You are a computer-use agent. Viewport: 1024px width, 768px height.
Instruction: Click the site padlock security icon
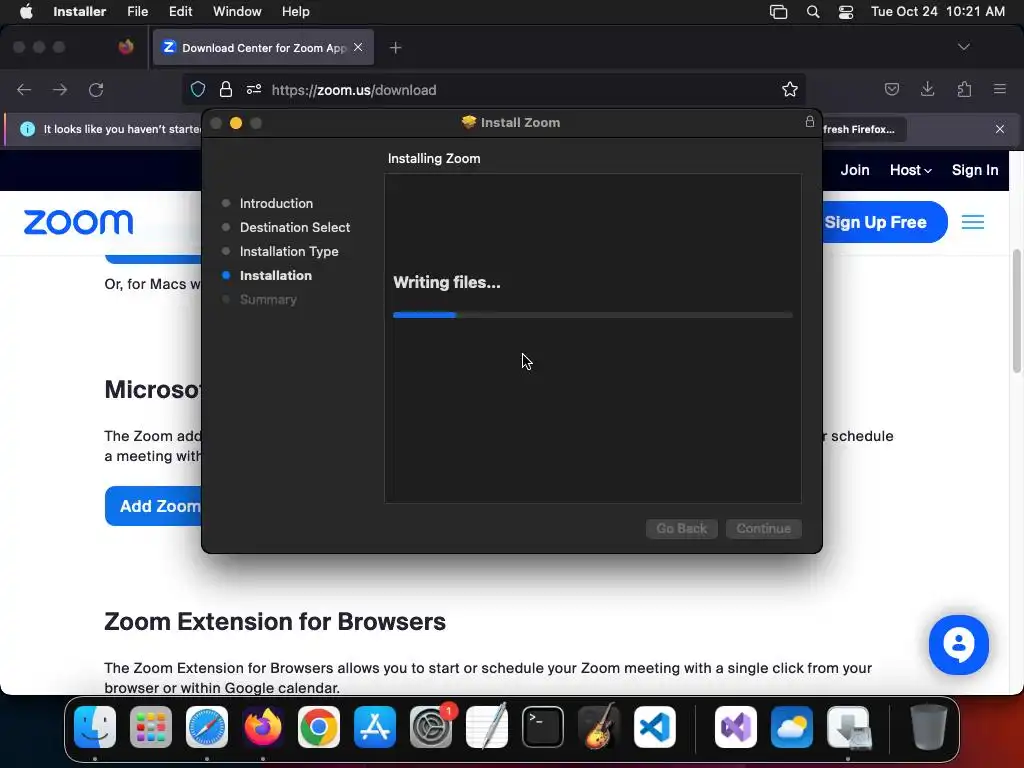tap(226, 90)
